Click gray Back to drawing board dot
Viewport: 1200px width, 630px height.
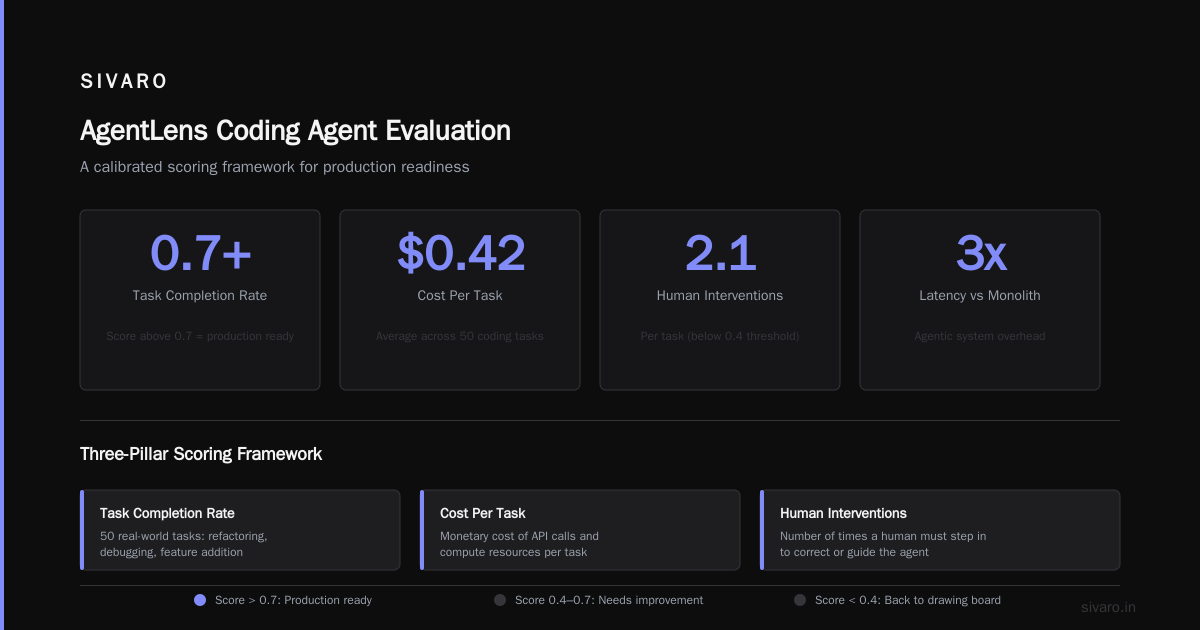(x=800, y=600)
